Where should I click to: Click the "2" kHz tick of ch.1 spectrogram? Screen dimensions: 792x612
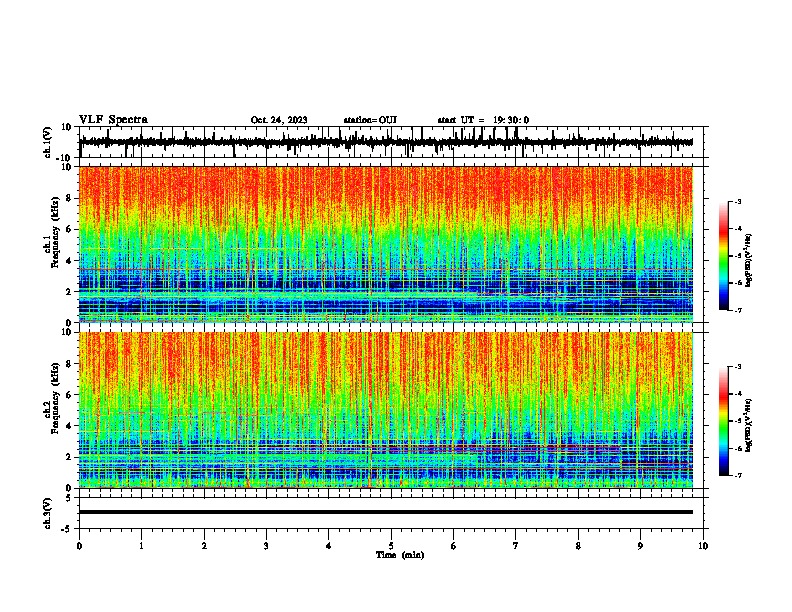click(69, 292)
